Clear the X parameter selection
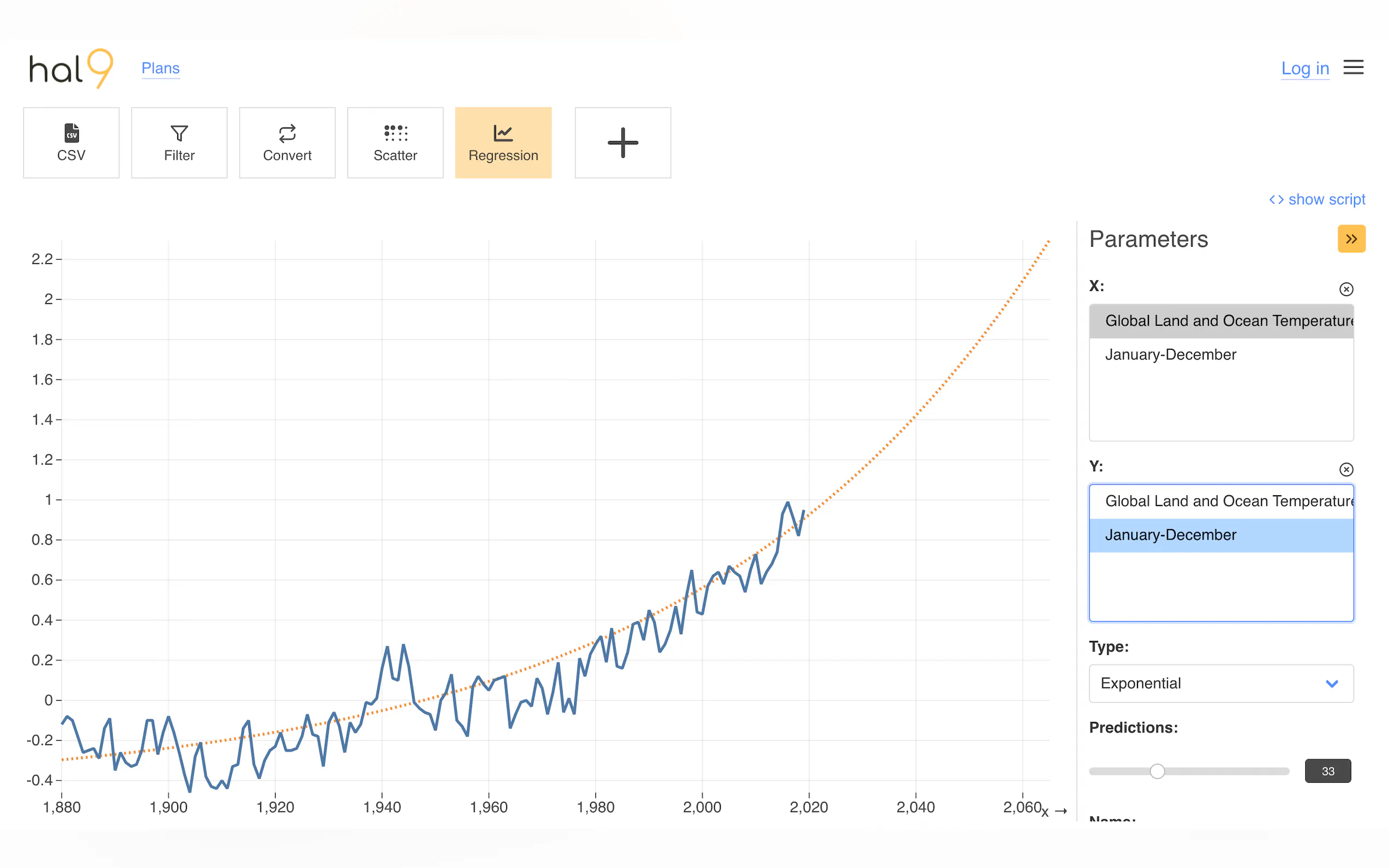1389x868 pixels. (1346, 289)
